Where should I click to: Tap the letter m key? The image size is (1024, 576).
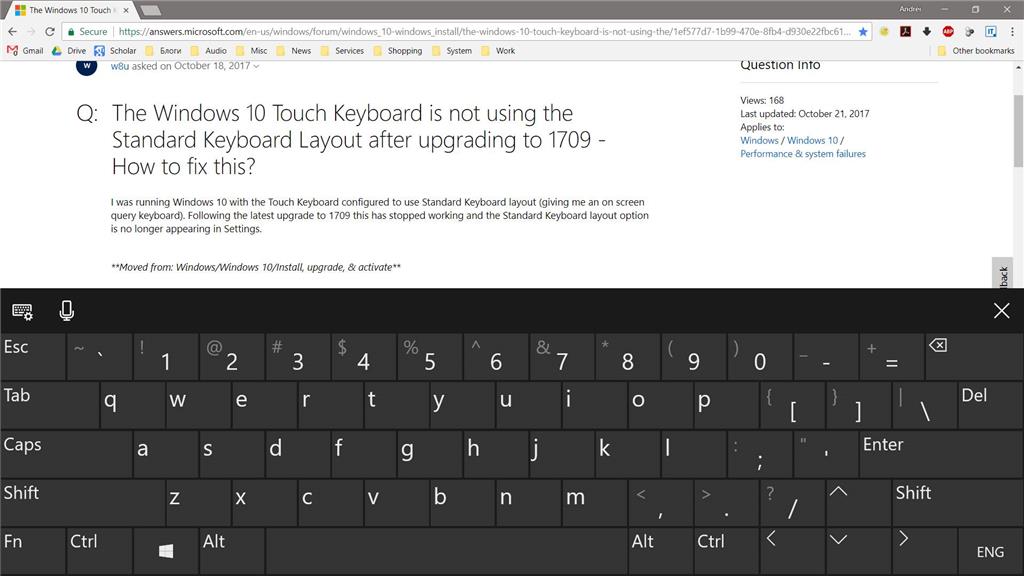coord(594,502)
